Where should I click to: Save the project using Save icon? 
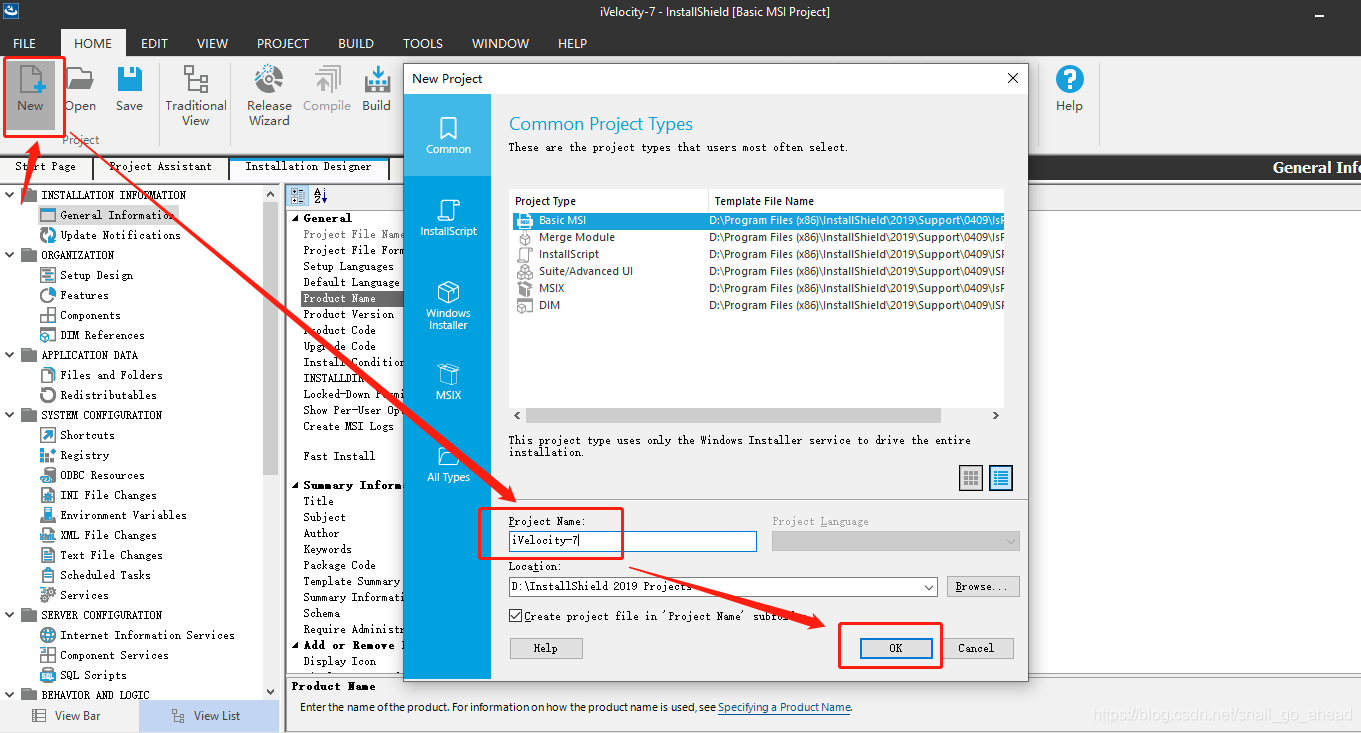pyautogui.click(x=129, y=90)
